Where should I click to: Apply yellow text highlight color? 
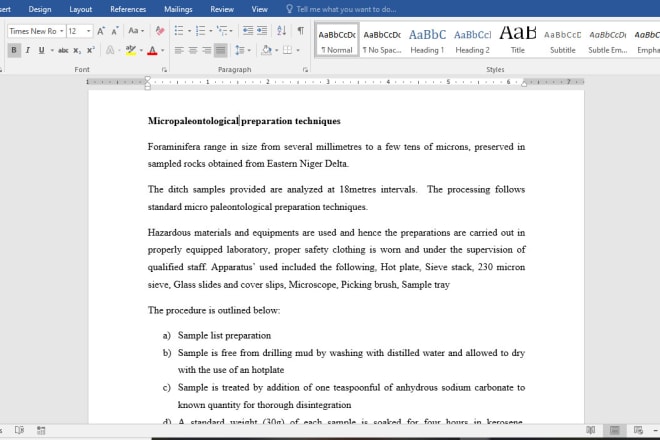(130, 51)
